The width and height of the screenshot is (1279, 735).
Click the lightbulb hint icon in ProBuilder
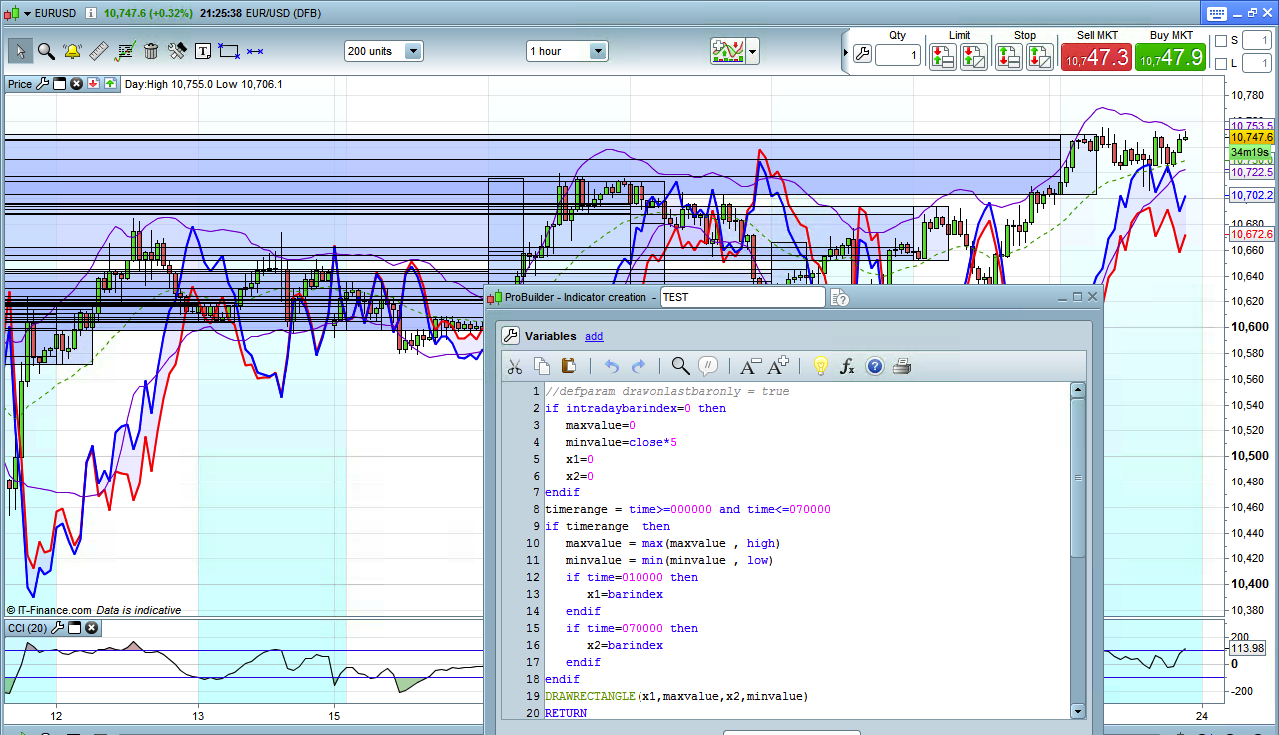point(820,366)
